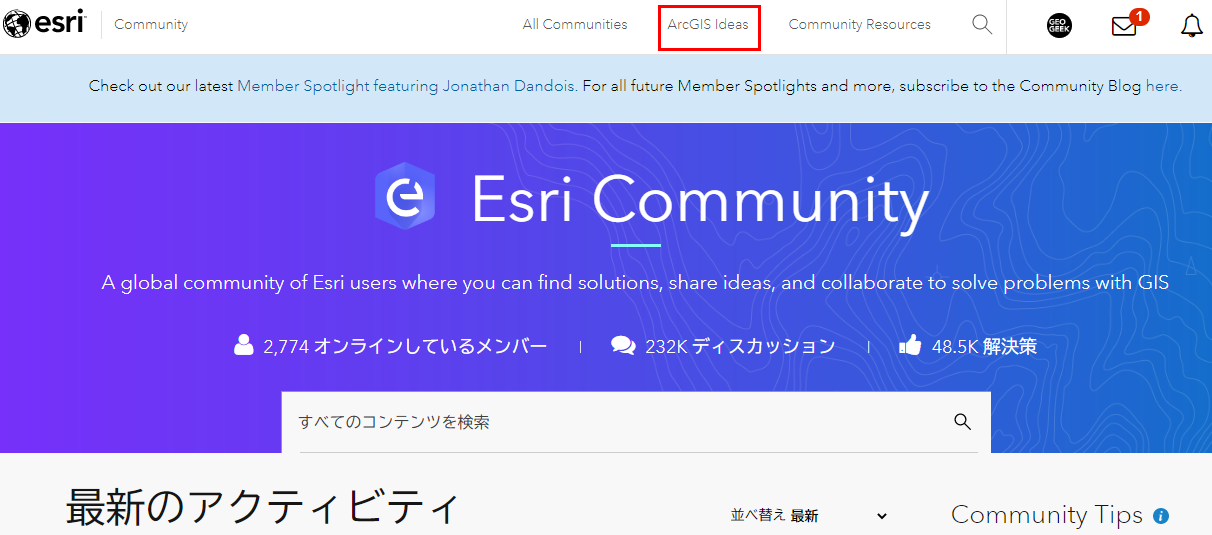Click the Community Tips info icon

pos(1161,516)
